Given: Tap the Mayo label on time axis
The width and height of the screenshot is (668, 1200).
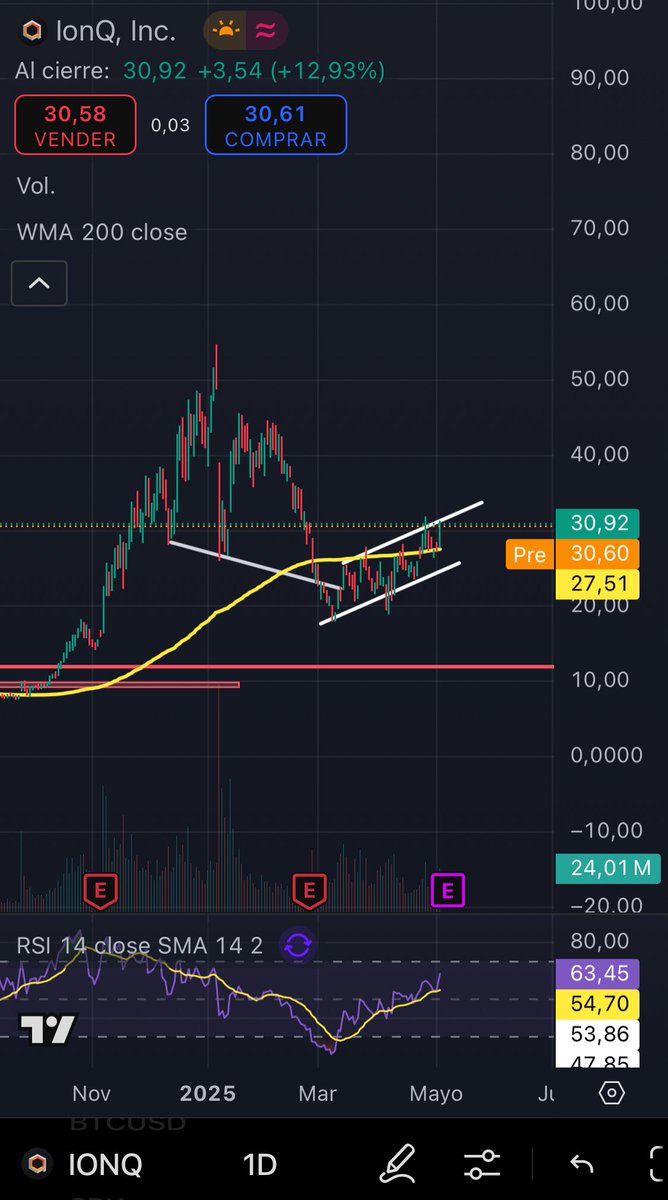Looking at the screenshot, I should click(436, 1093).
